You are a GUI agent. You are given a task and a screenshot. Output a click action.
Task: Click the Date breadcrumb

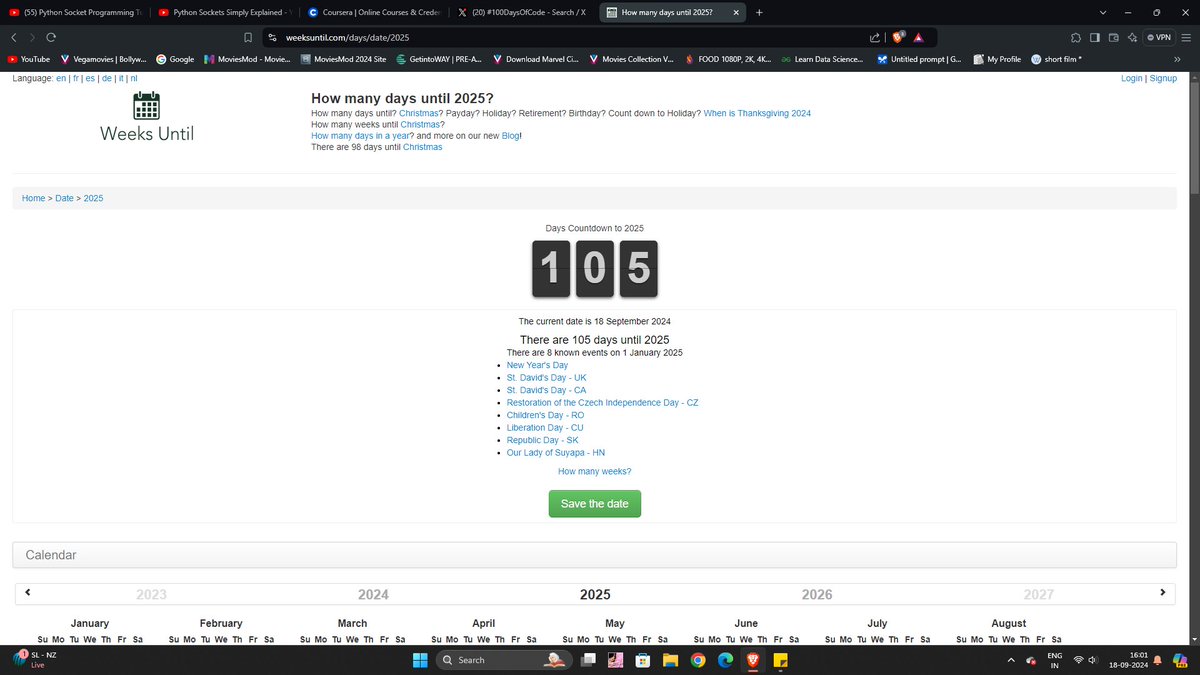click(x=64, y=198)
